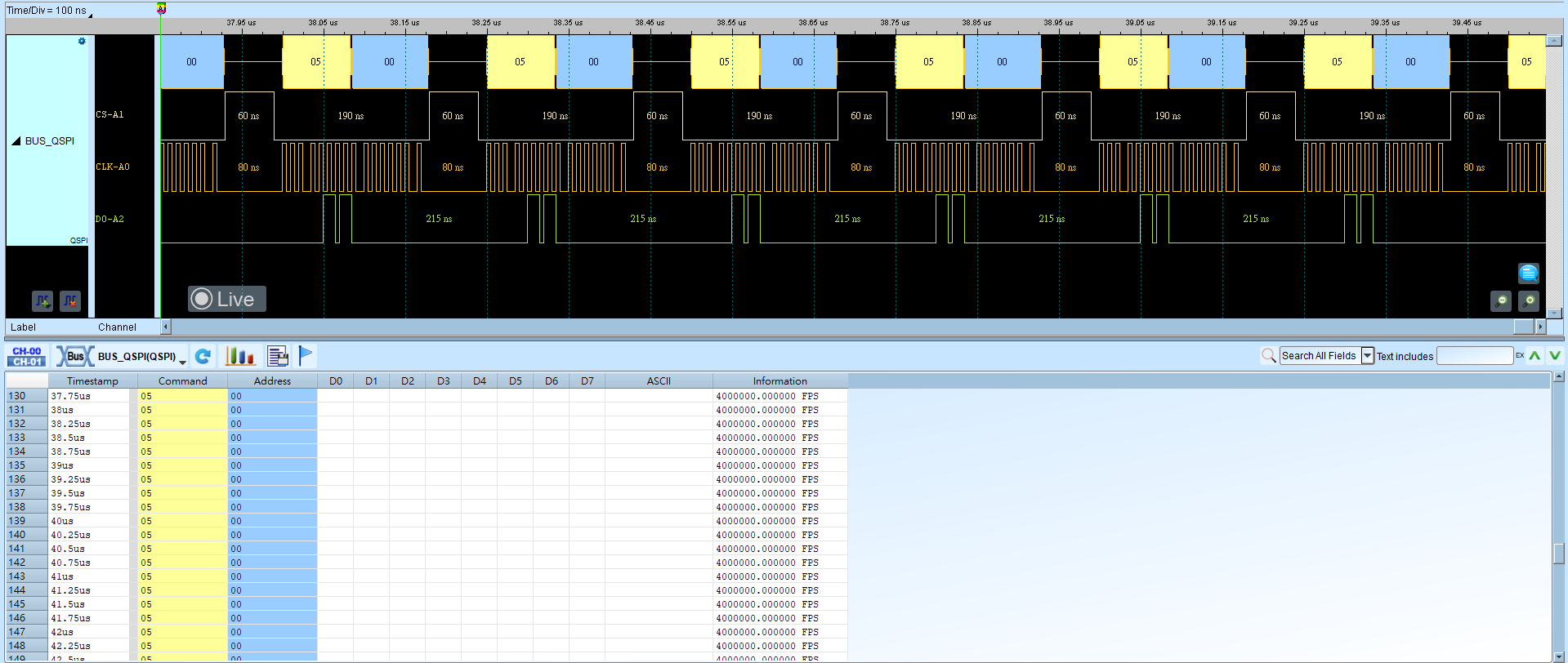This screenshot has width=1568, height=663.
Task: Click the ASCII column header
Action: point(659,381)
